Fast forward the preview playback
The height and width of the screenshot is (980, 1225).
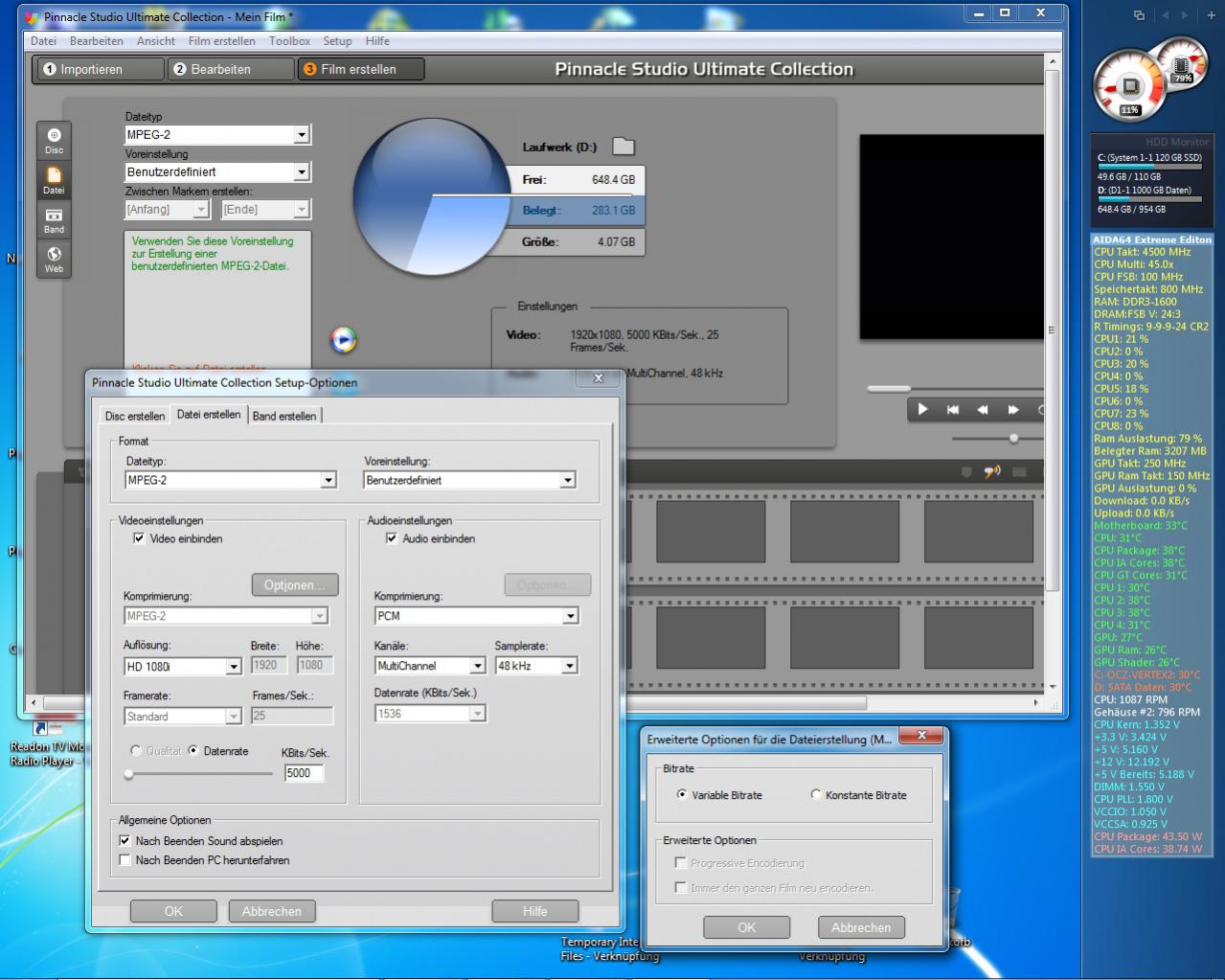(1012, 409)
